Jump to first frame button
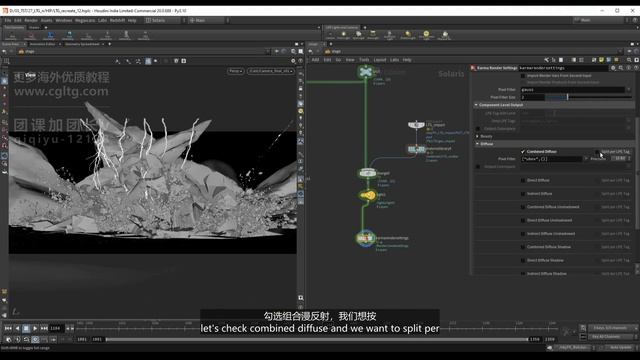This screenshot has height=360, width=640. point(8,328)
